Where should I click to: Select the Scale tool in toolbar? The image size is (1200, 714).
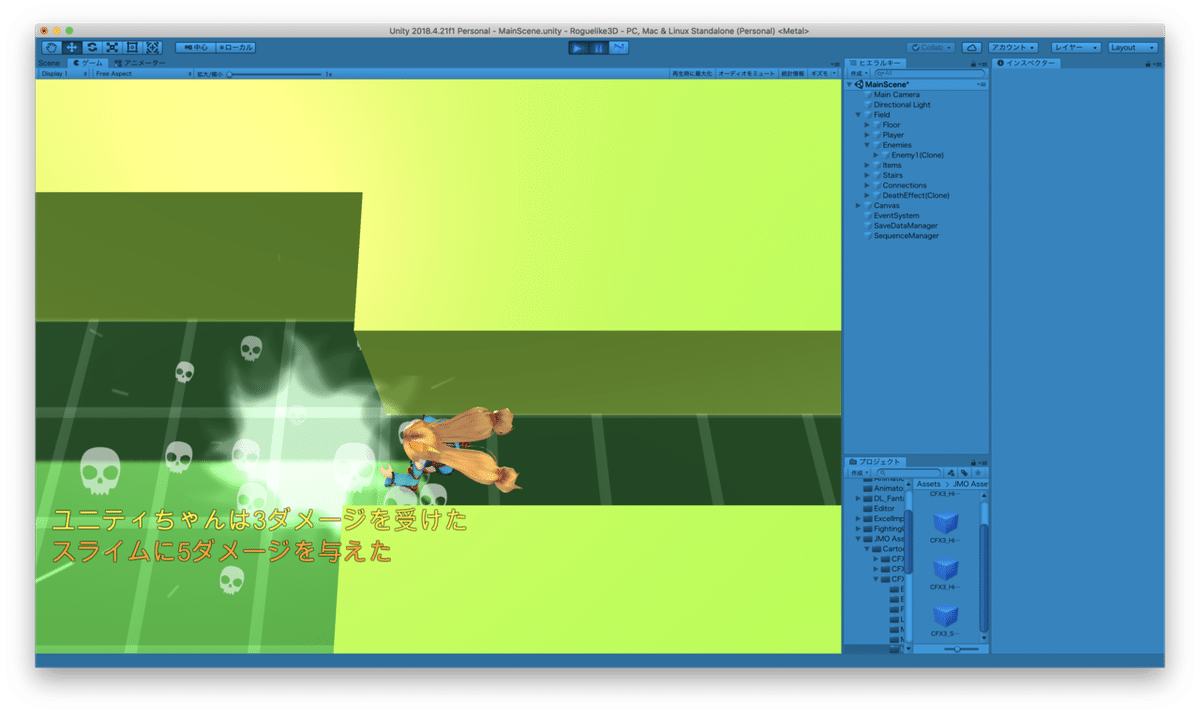point(111,47)
